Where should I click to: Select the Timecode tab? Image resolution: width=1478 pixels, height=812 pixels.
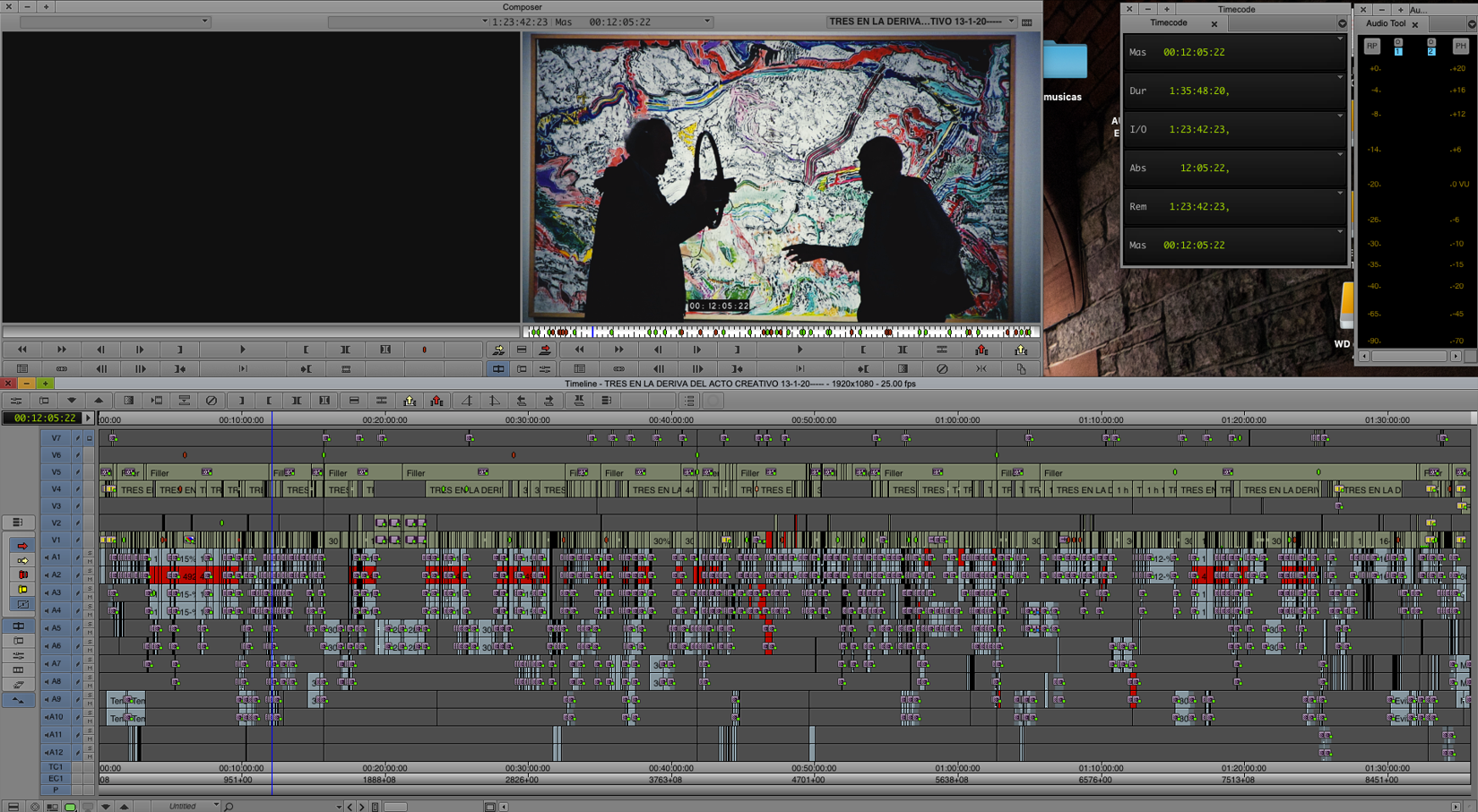click(x=1169, y=23)
